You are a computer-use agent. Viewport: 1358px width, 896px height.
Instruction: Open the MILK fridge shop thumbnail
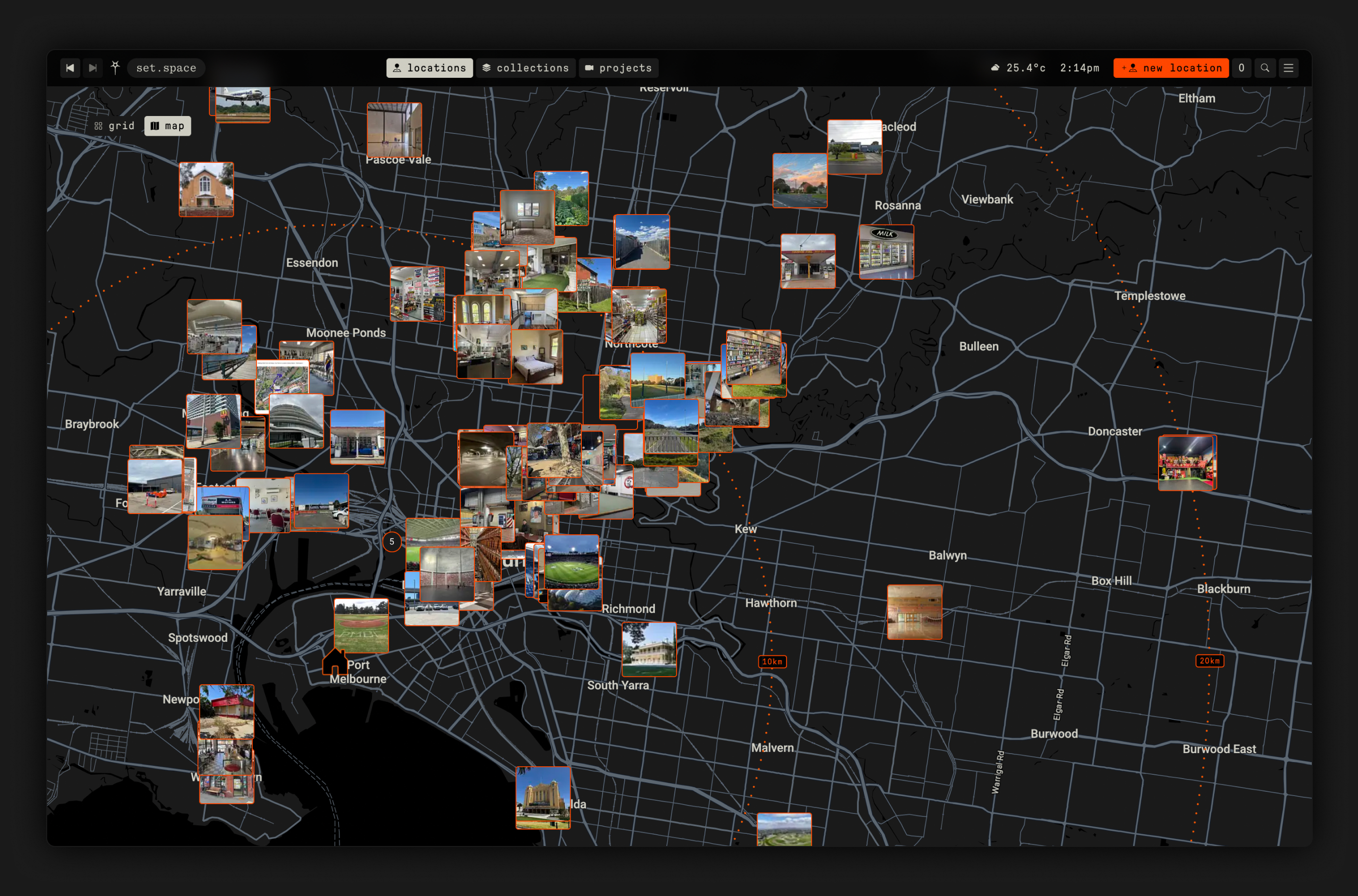(886, 252)
